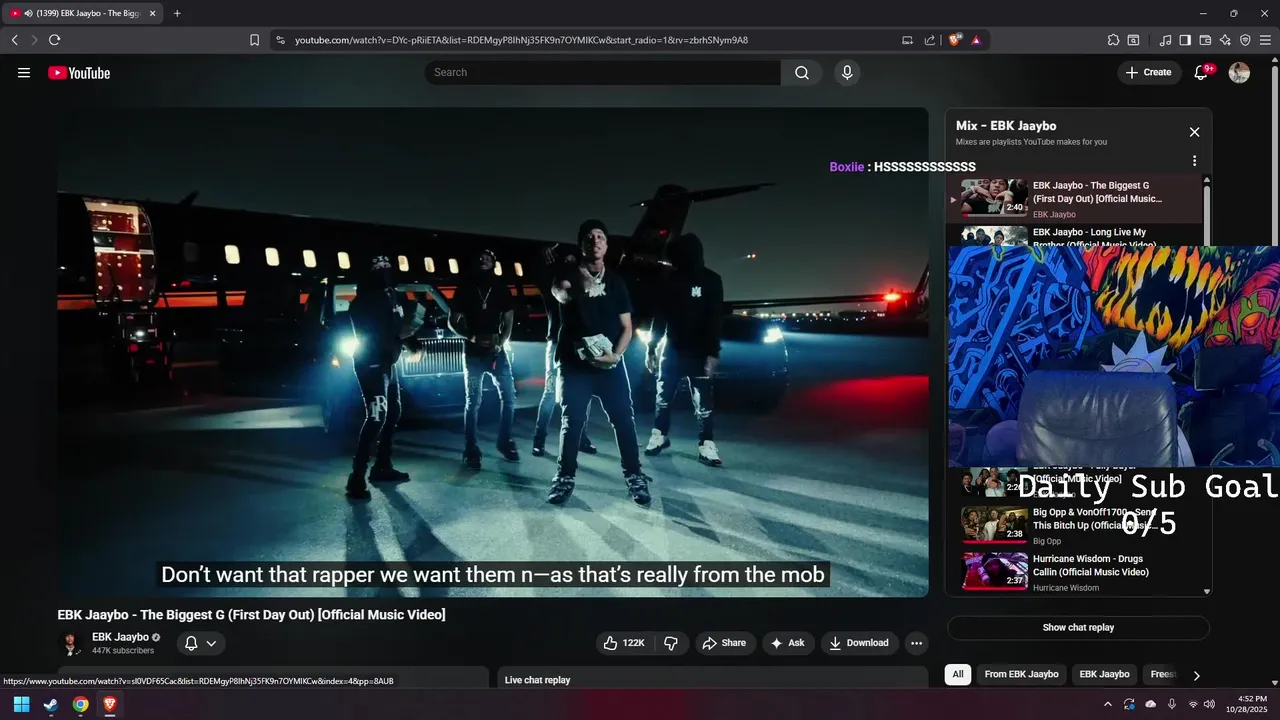1280x720 pixels.
Task: Open Brave Rewards triangle icon
Action: [x=976, y=40]
